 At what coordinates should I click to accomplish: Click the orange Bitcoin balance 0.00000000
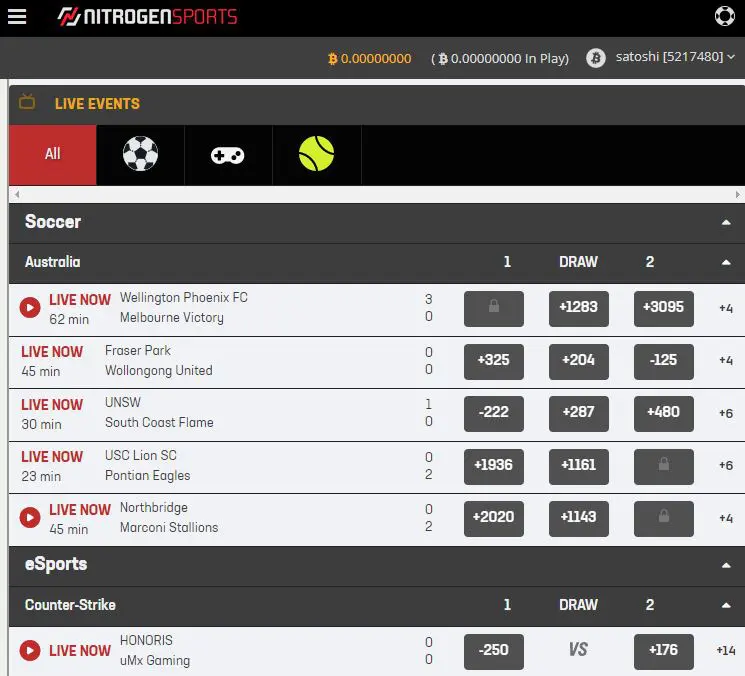tap(370, 58)
